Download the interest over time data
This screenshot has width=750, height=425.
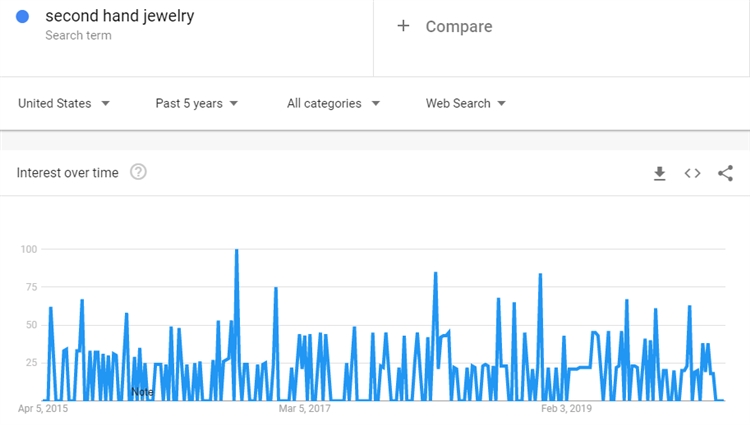tap(659, 173)
